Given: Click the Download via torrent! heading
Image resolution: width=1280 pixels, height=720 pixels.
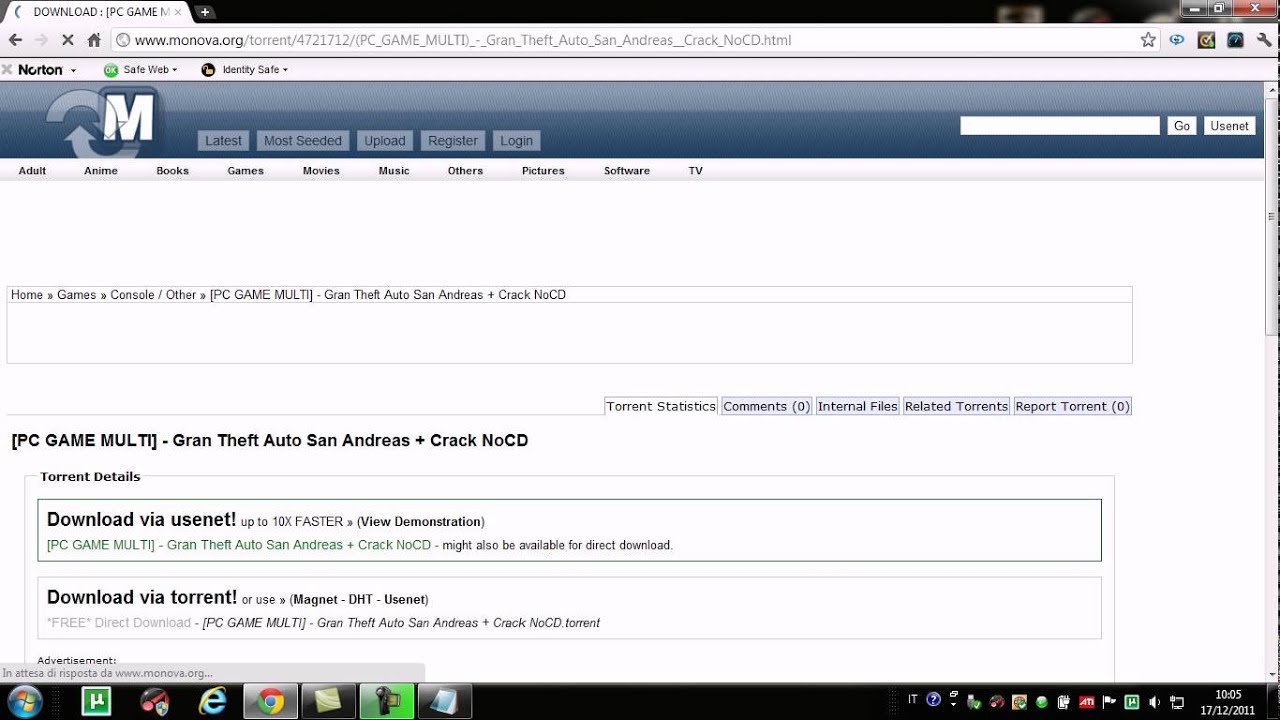Looking at the screenshot, I should coord(142,598).
